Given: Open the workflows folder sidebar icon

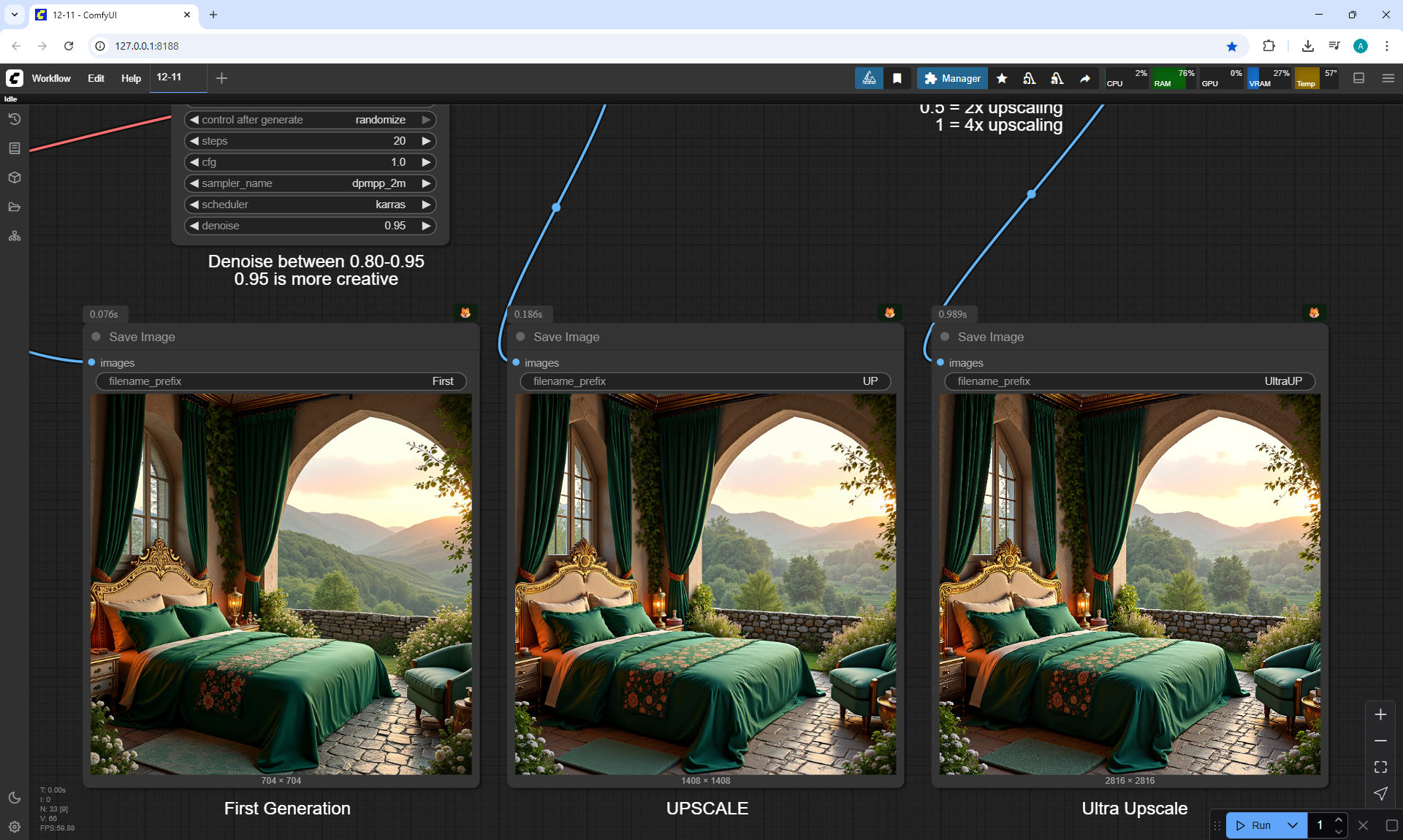Looking at the screenshot, I should pos(15,207).
